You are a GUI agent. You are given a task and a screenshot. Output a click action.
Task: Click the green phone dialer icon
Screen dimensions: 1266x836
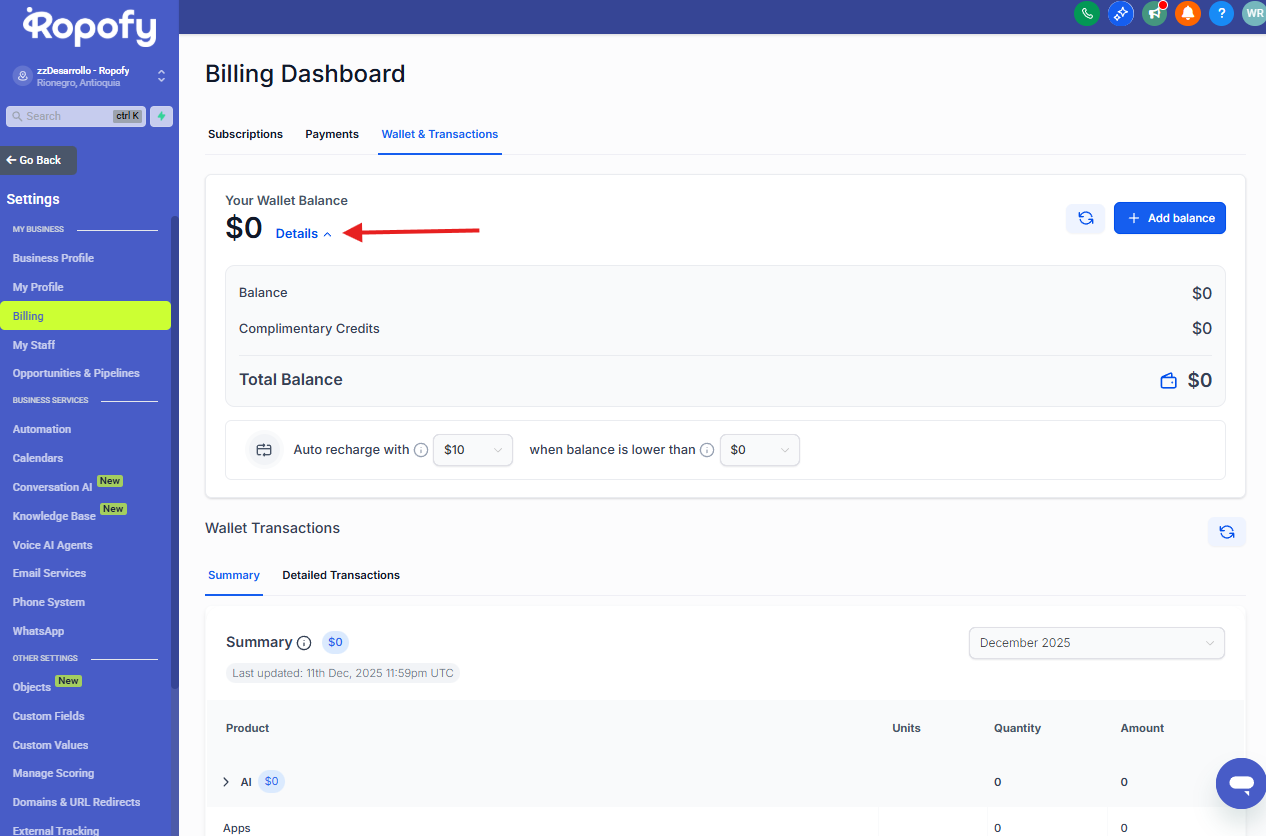pos(1086,14)
